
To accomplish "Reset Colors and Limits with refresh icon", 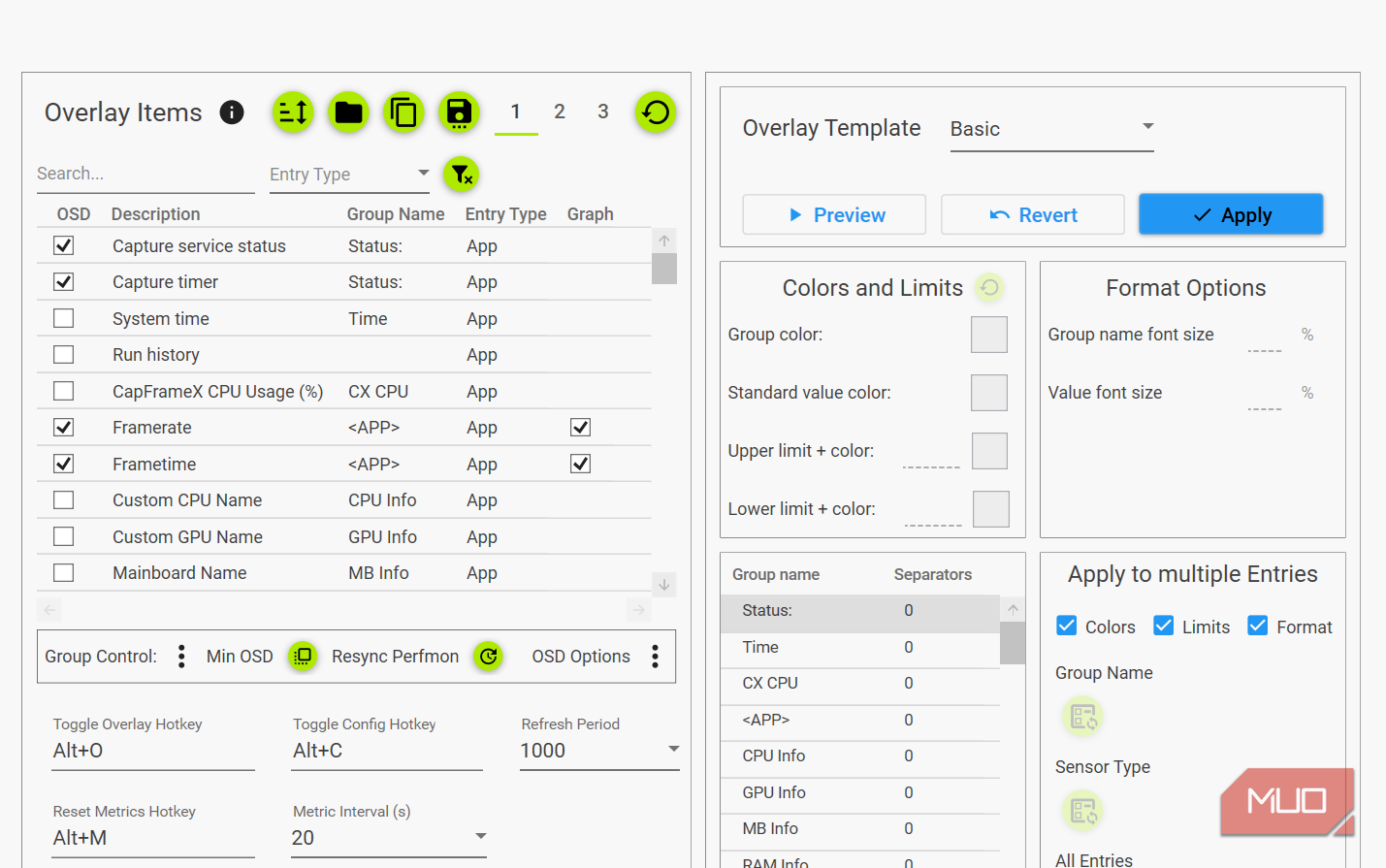I will pos(989,287).
